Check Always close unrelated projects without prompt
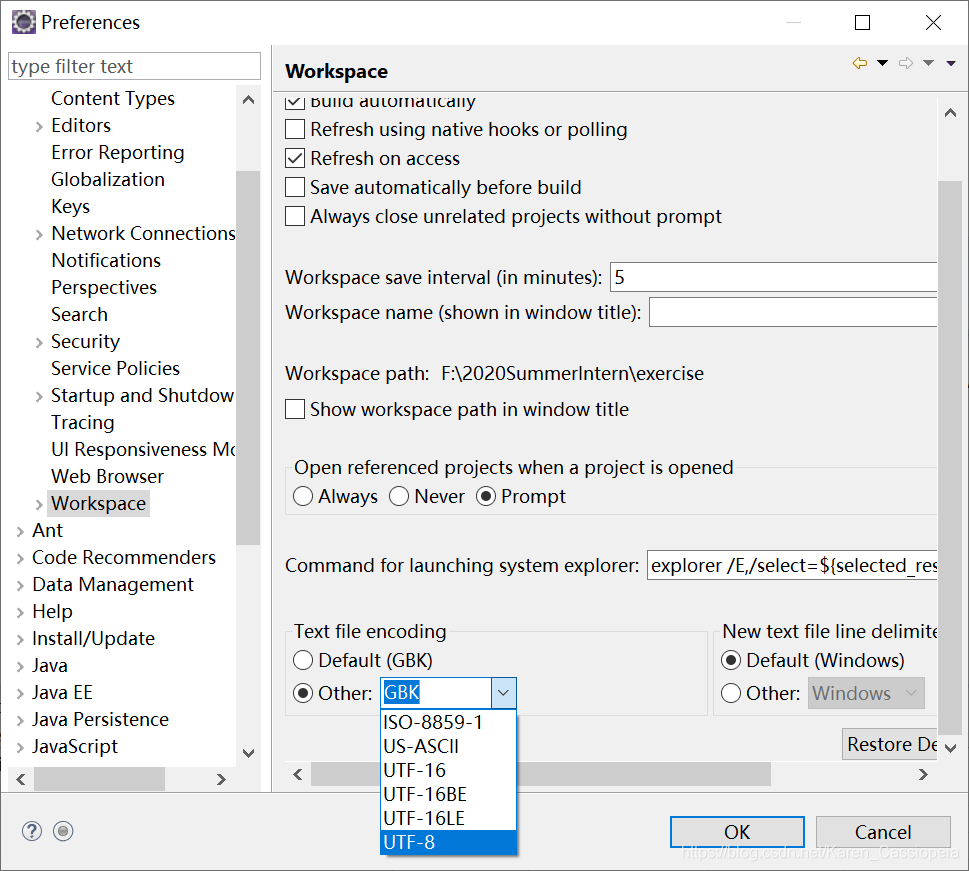 click(295, 216)
